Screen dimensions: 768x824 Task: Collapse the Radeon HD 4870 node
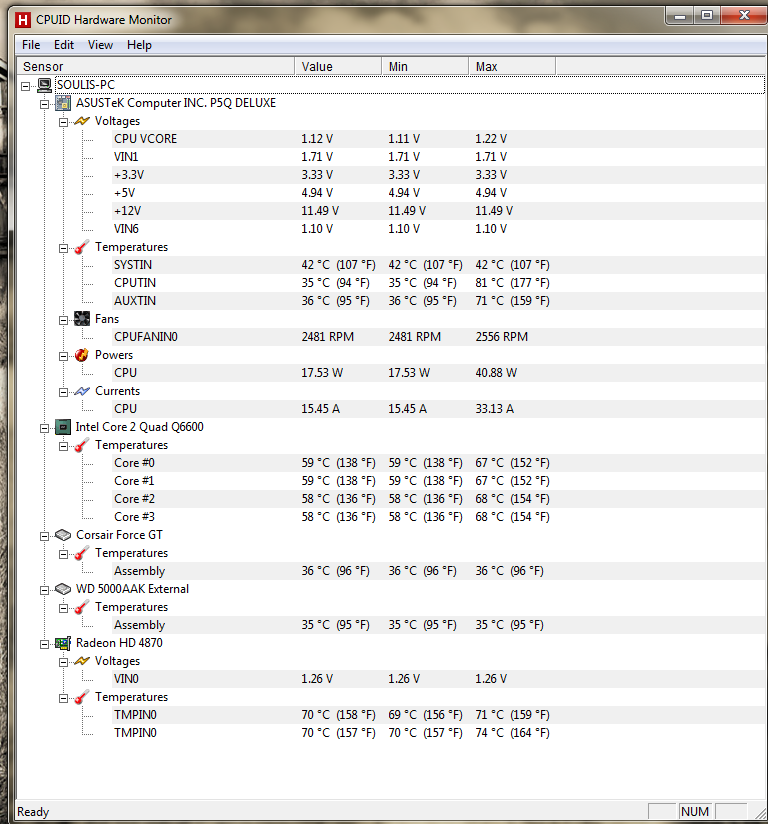(x=45, y=644)
